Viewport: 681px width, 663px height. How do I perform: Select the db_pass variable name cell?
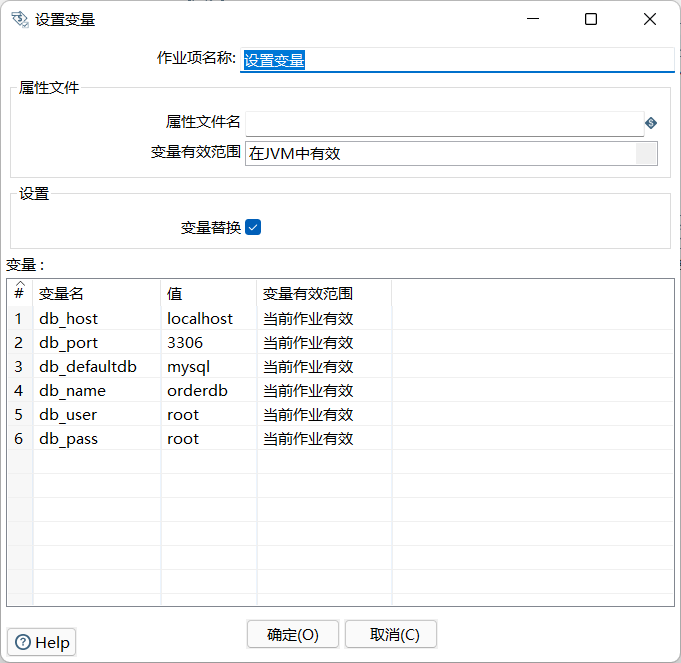click(x=96, y=438)
